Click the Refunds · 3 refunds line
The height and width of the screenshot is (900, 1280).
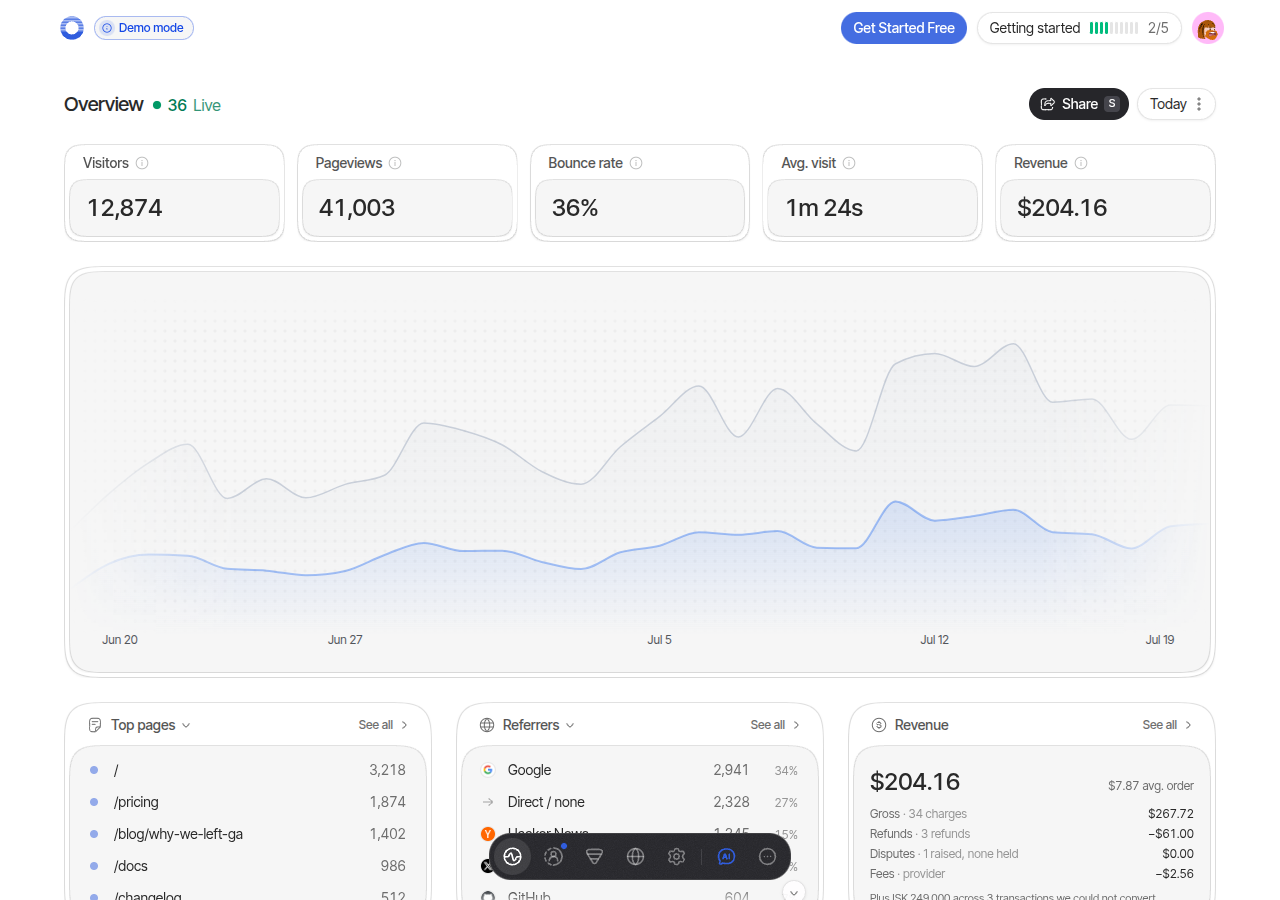(1032, 834)
